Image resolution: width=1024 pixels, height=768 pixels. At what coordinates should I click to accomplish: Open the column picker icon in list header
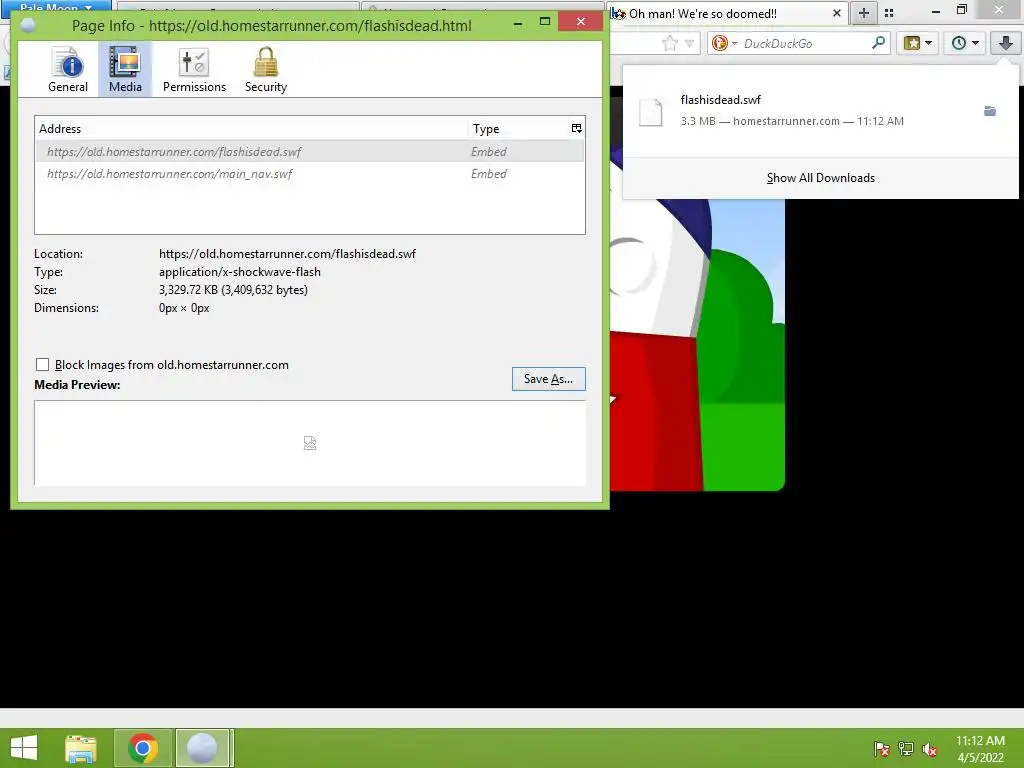coord(577,129)
